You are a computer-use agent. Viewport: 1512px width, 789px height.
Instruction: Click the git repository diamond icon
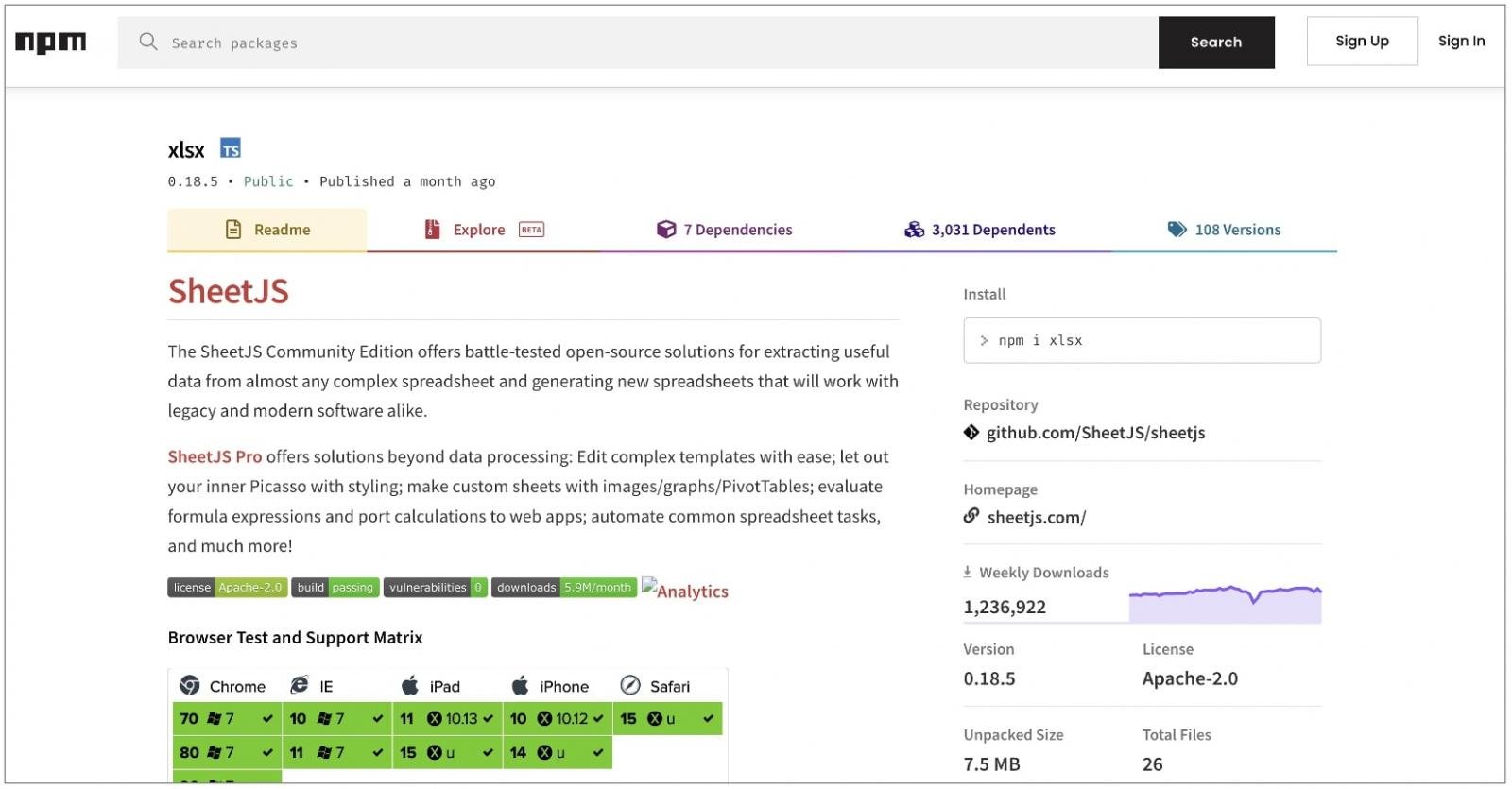click(971, 432)
